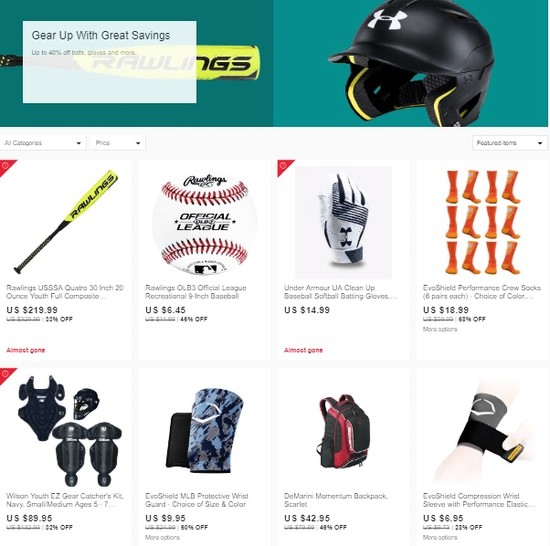Open Rawlings OLB3 Official League Baseball title

(x=196, y=292)
